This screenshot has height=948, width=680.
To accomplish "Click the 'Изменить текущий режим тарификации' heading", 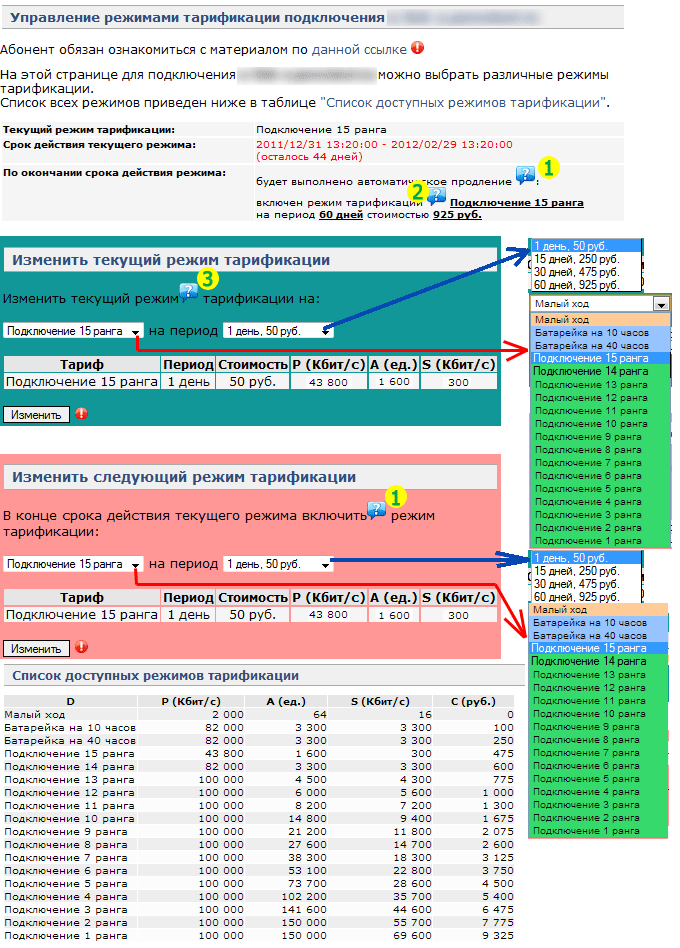I will [x=171, y=260].
